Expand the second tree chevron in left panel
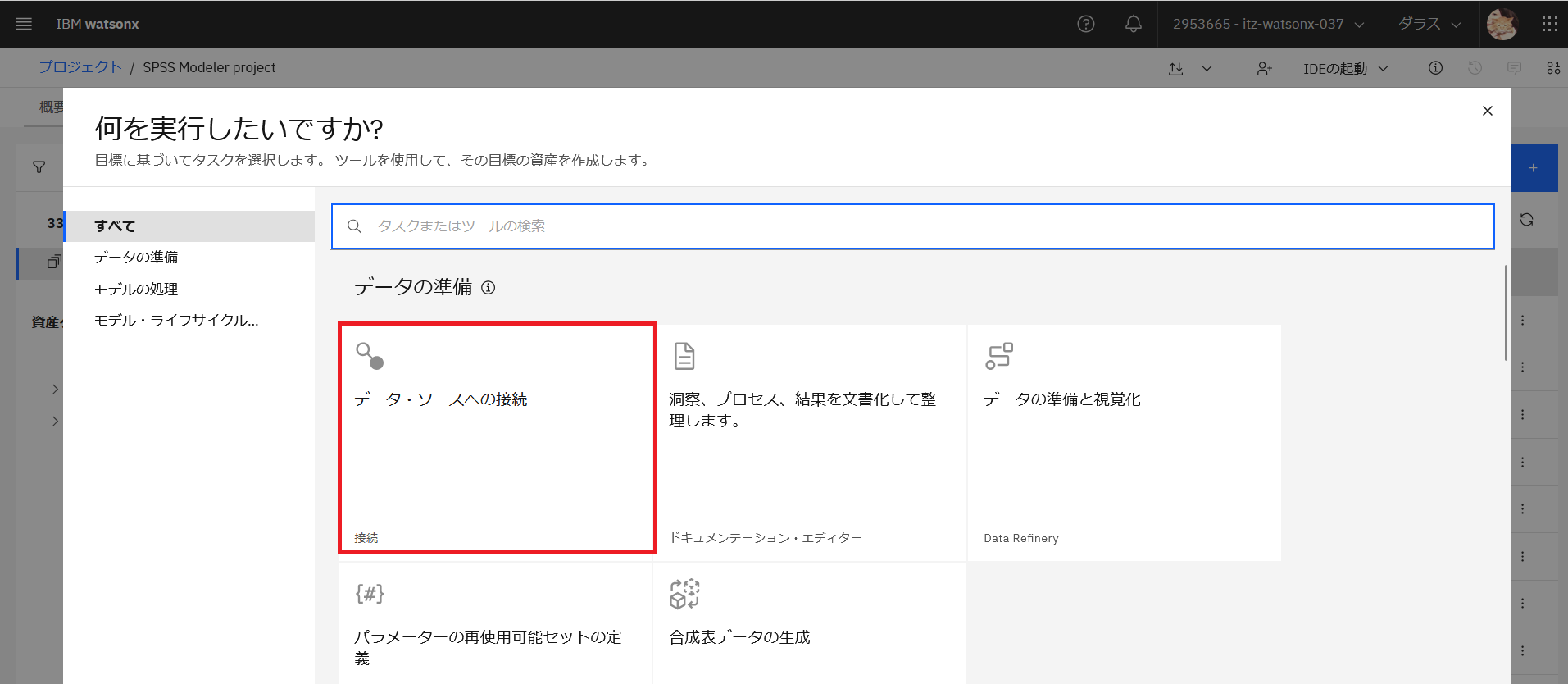This screenshot has width=1568, height=684. pyautogui.click(x=55, y=421)
